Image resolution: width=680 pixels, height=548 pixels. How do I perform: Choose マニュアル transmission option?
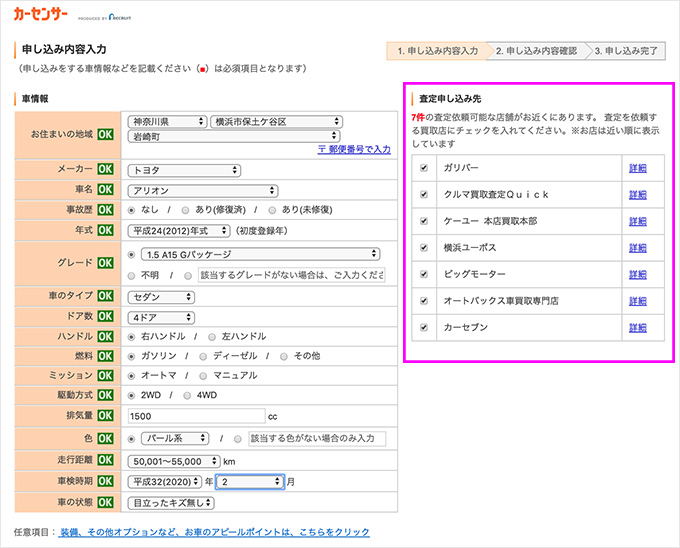(x=203, y=376)
